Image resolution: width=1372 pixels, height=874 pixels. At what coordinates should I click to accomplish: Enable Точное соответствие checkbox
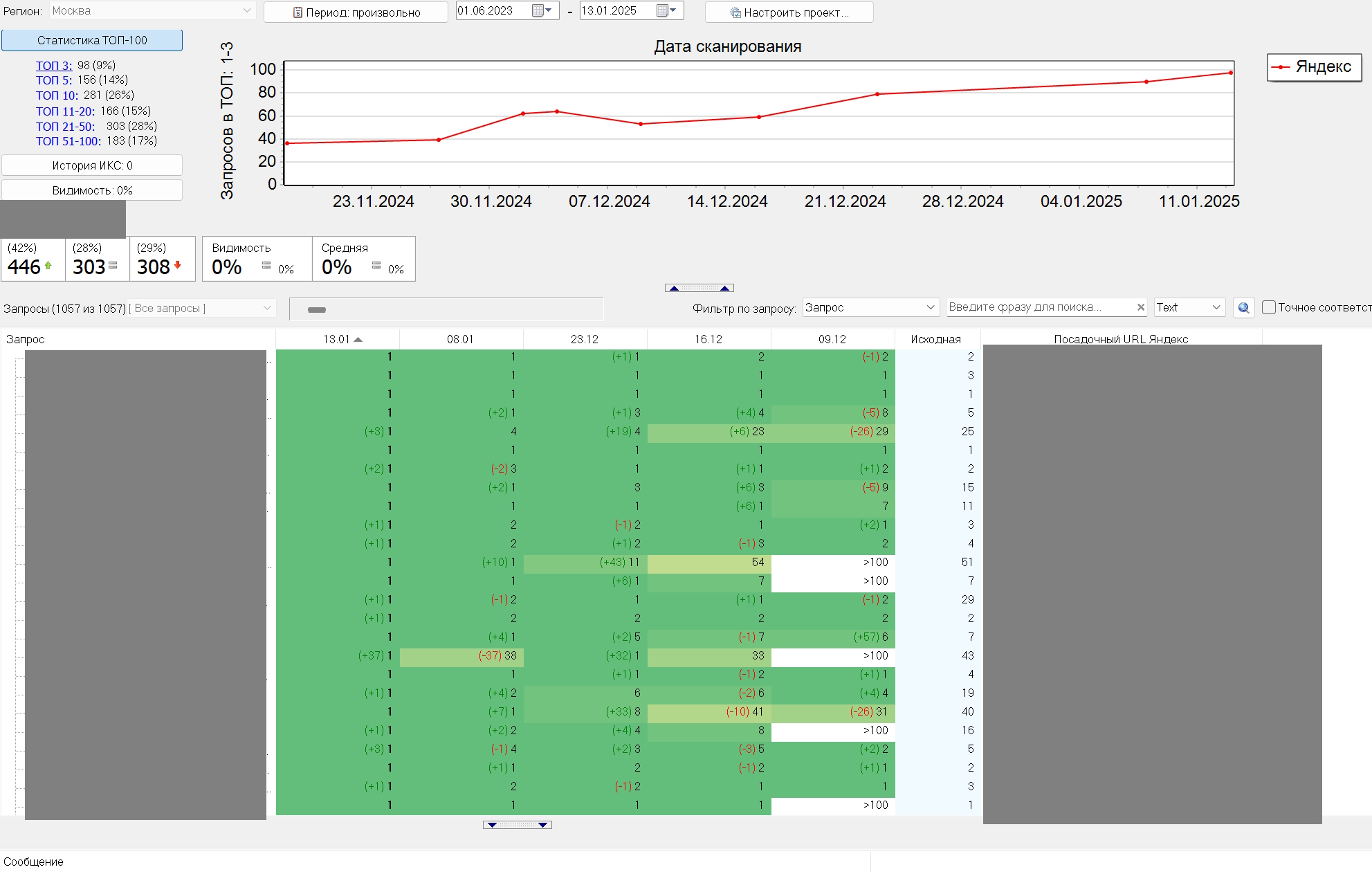pyautogui.click(x=1269, y=307)
